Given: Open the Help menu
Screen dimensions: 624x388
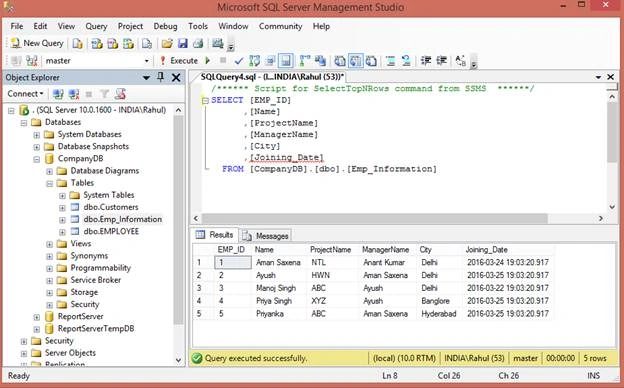Looking at the screenshot, I should click(321, 26).
